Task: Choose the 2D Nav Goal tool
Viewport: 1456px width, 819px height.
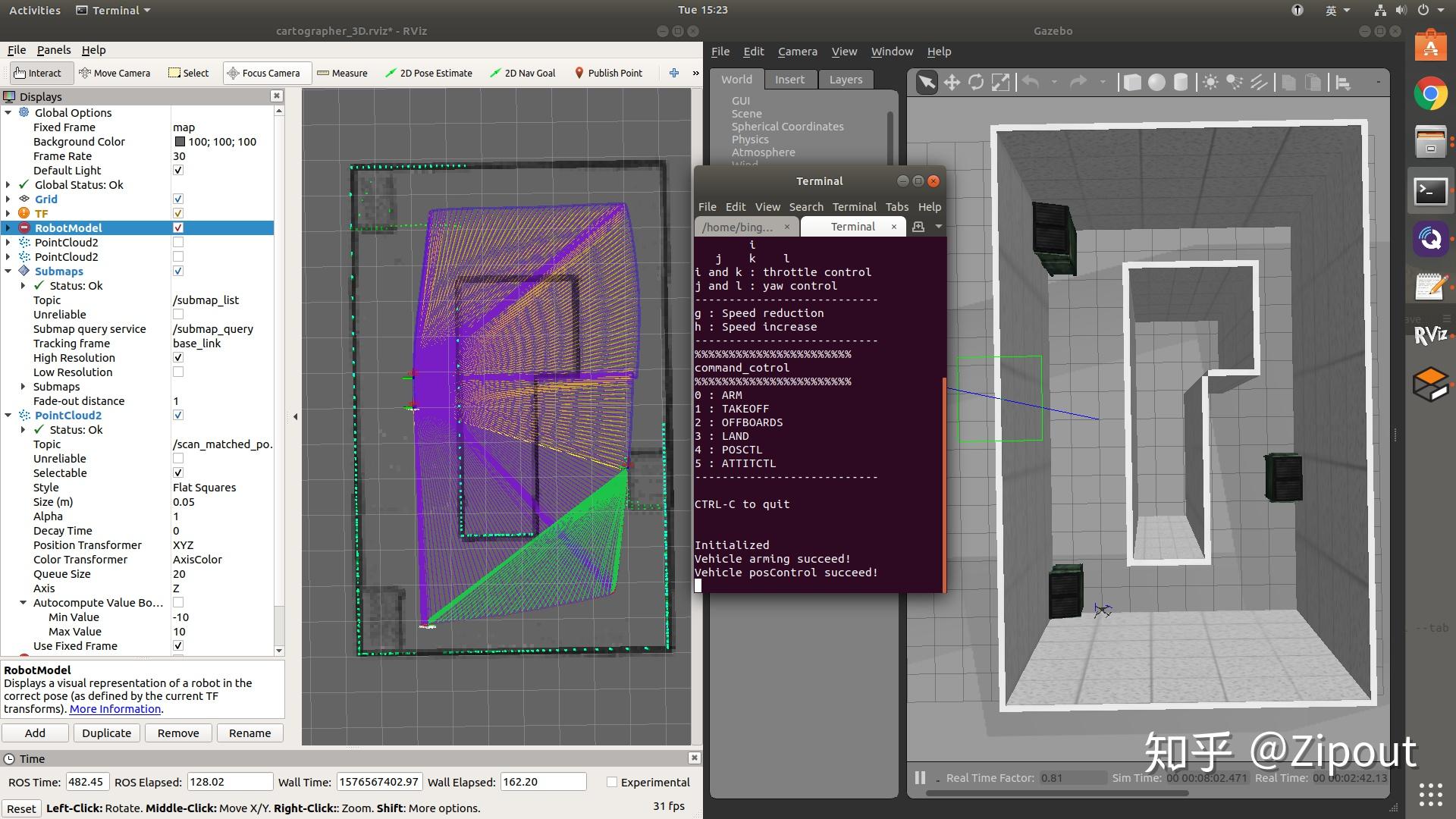Action: [522, 73]
